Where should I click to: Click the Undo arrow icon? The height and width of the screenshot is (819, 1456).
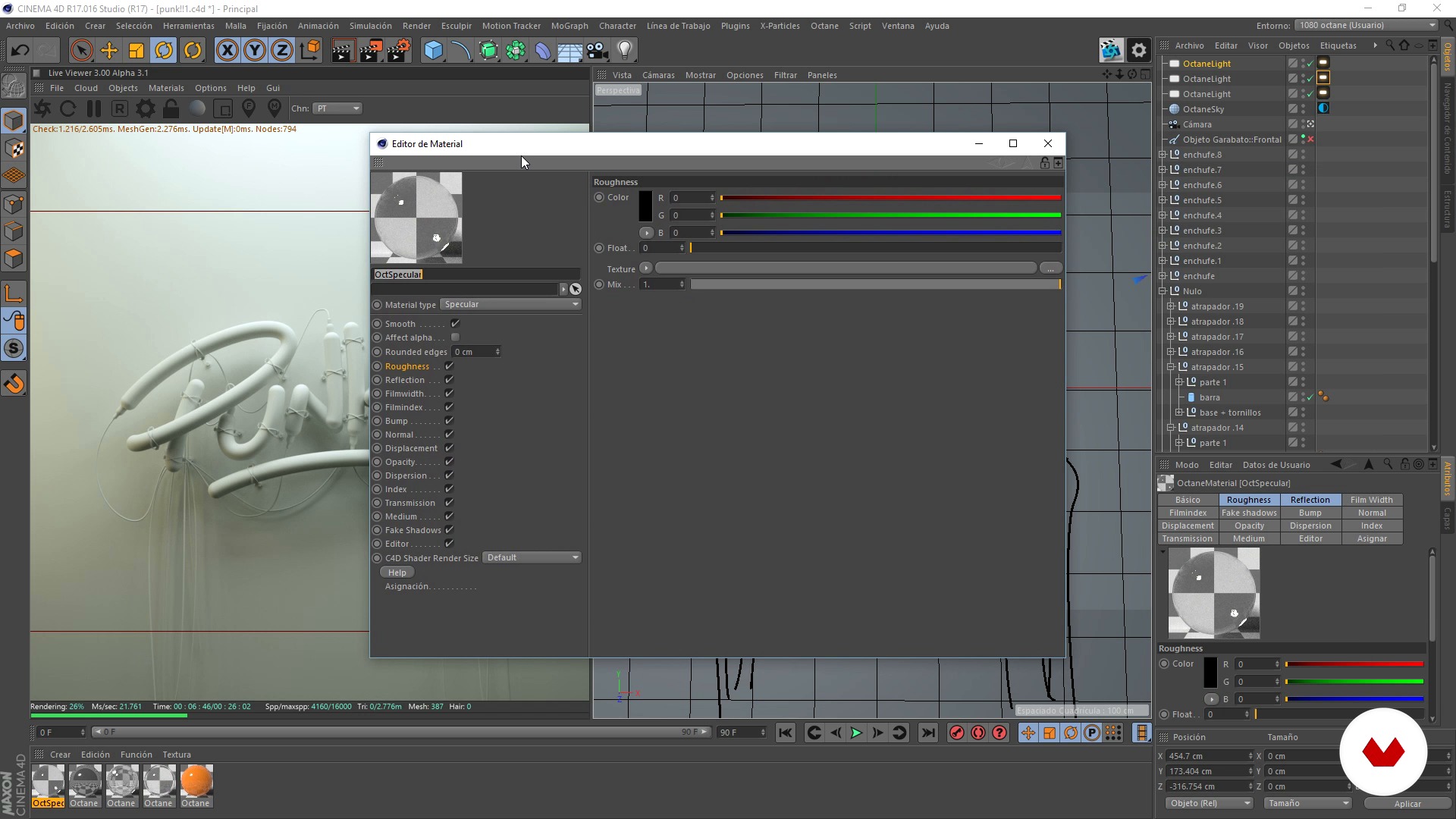(x=20, y=51)
